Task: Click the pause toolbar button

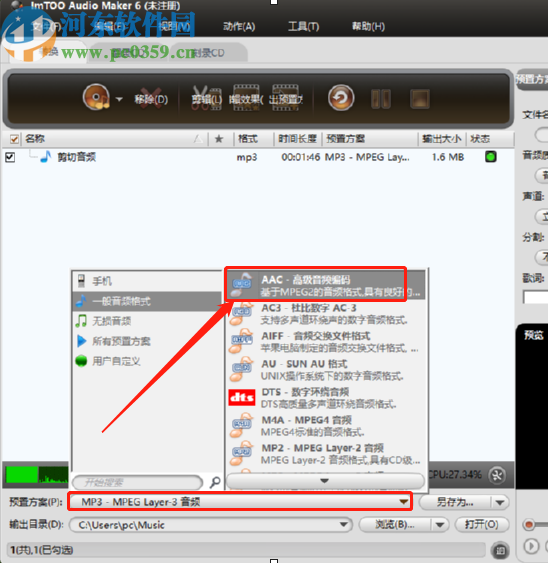Action: click(381, 99)
